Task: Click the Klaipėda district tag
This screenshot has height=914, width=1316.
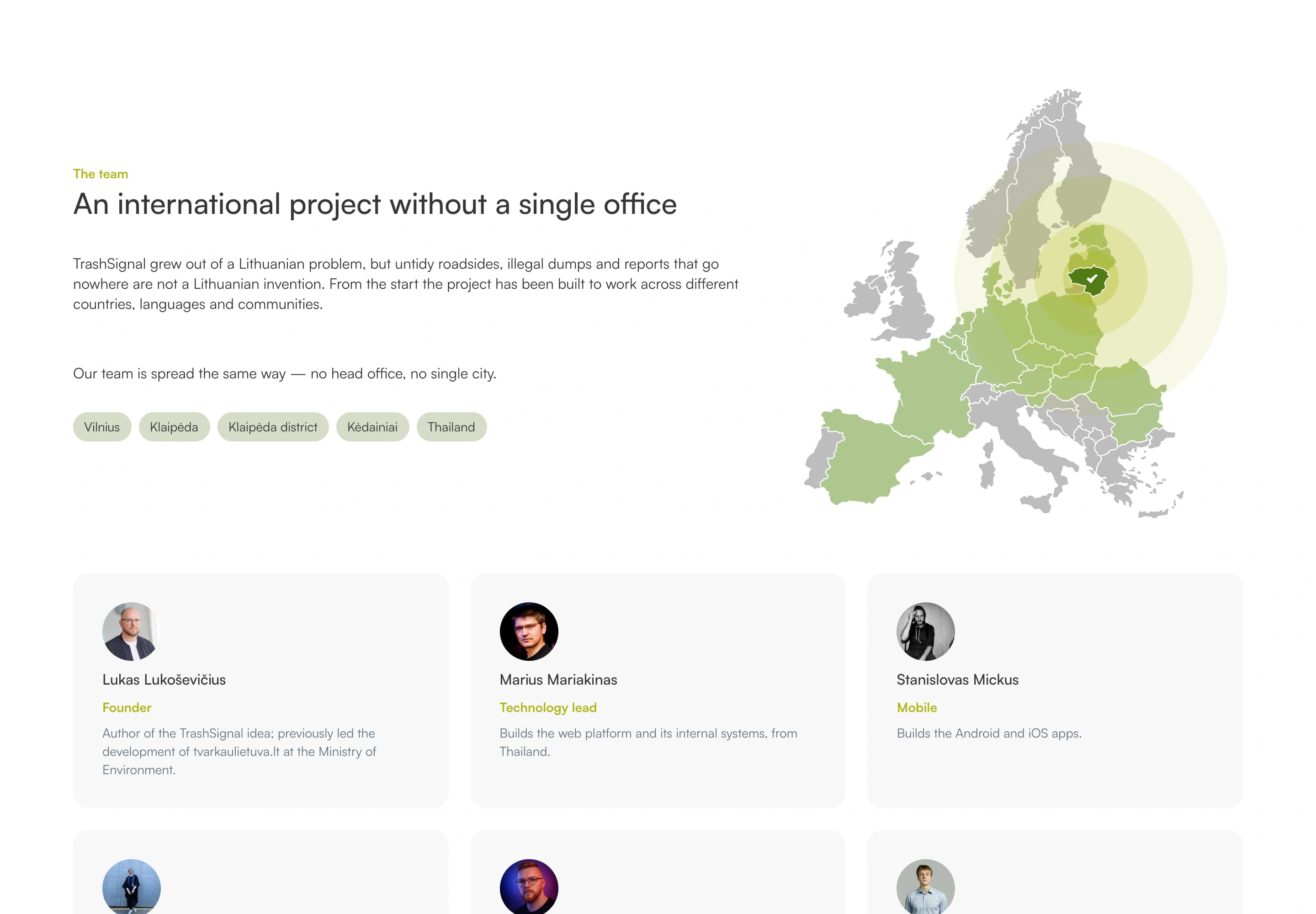Action: click(x=273, y=427)
